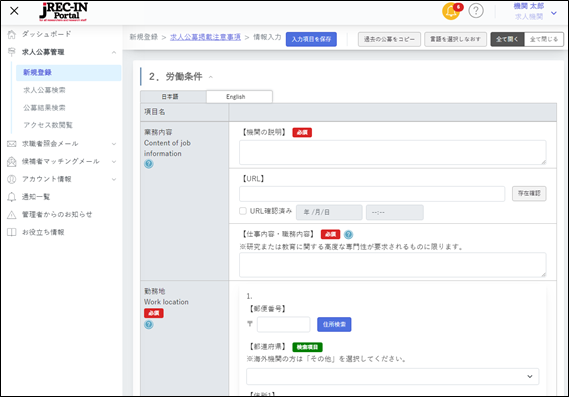Image resolution: width=569 pixels, height=397 pixels.
Task: Click the お役立ち情報 book icon
Action: tap(12, 232)
